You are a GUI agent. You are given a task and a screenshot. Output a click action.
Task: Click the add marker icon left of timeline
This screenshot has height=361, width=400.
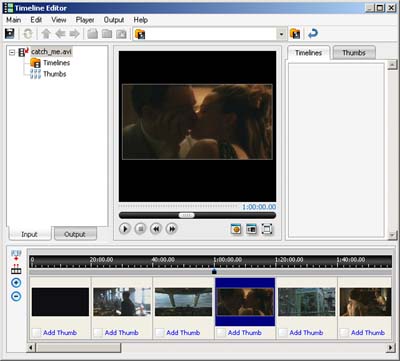point(16,255)
